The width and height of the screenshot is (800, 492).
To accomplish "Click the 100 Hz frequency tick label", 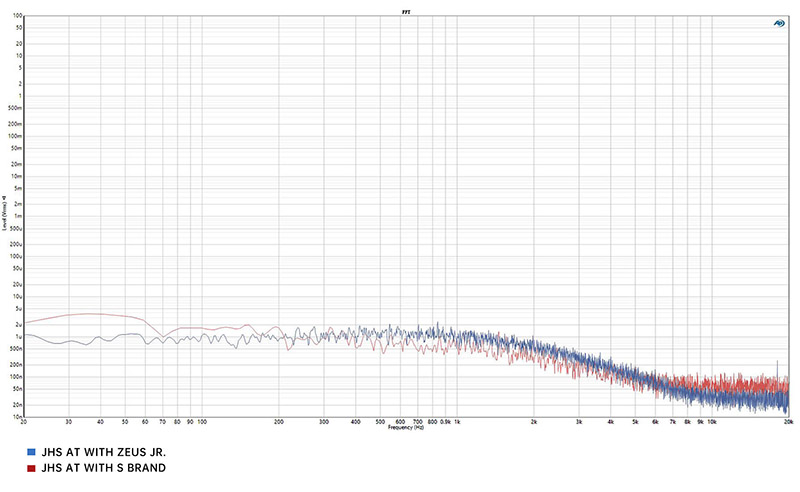I will [x=202, y=422].
